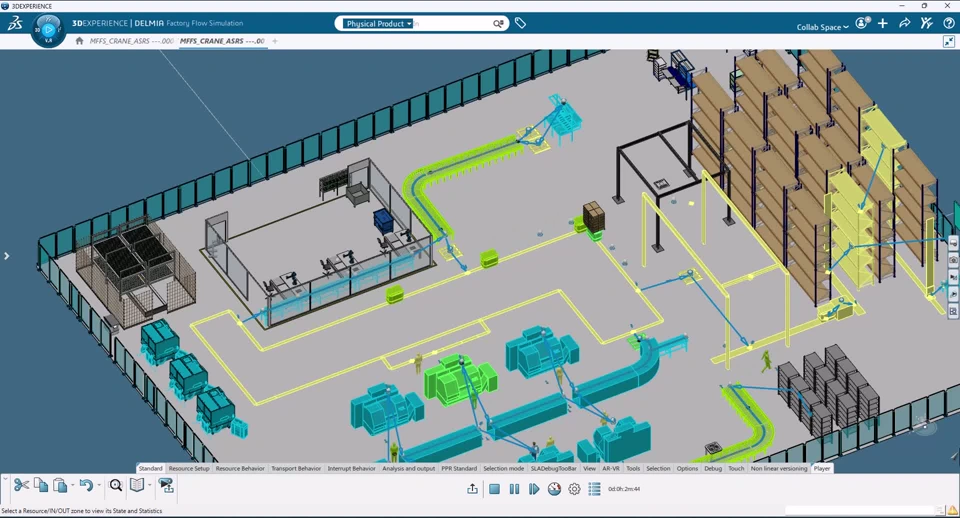Click the plus Add icon in the top bar
Viewport: 960px width, 518px height.
(x=883, y=23)
